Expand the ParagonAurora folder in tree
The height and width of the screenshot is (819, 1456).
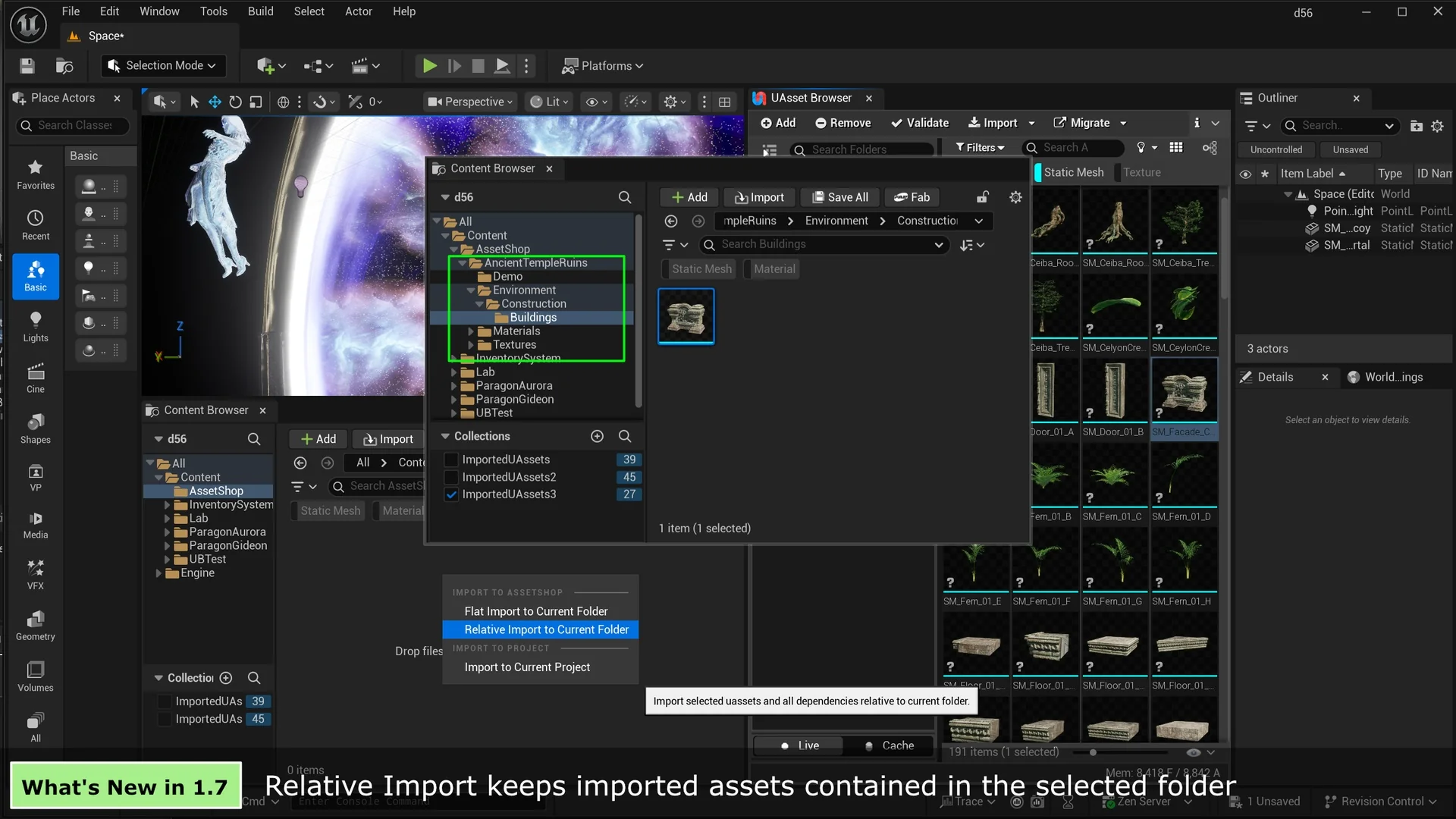[x=453, y=386]
